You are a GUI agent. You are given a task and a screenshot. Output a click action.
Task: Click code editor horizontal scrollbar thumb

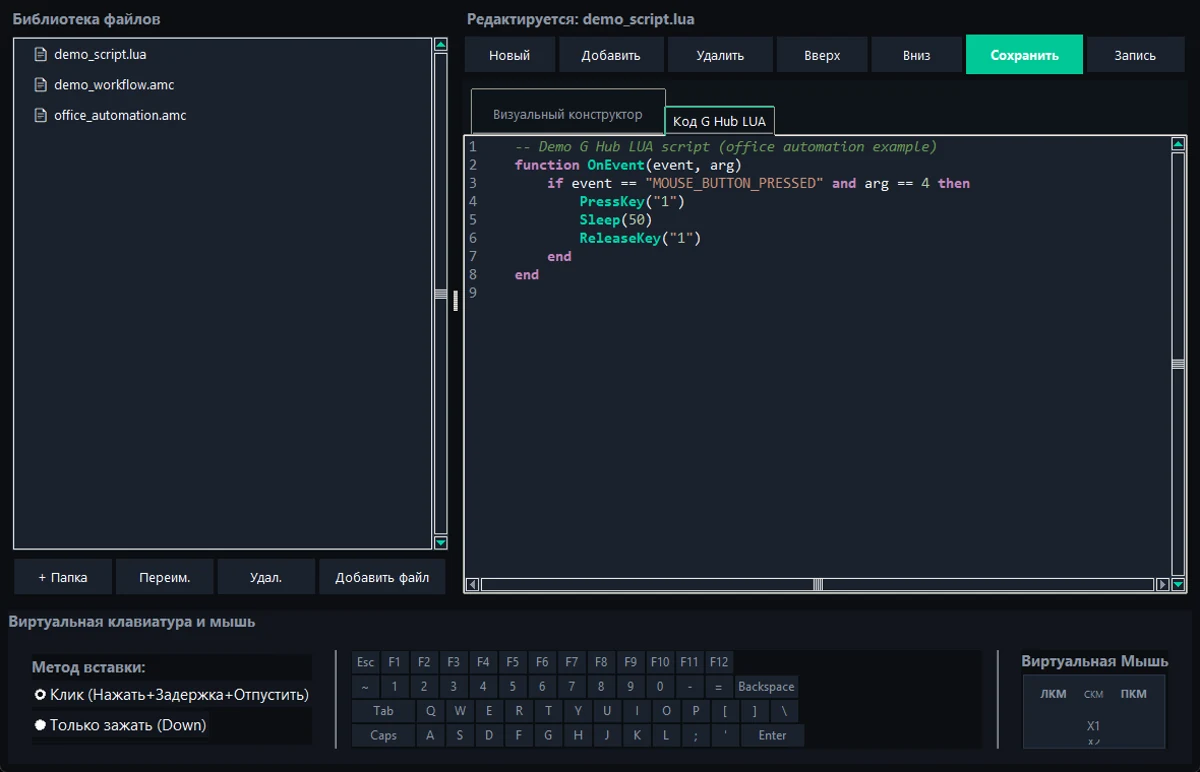click(818, 585)
